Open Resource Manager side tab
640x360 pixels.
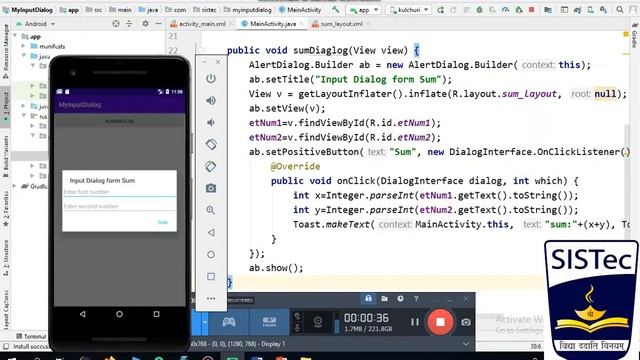tap(5, 50)
